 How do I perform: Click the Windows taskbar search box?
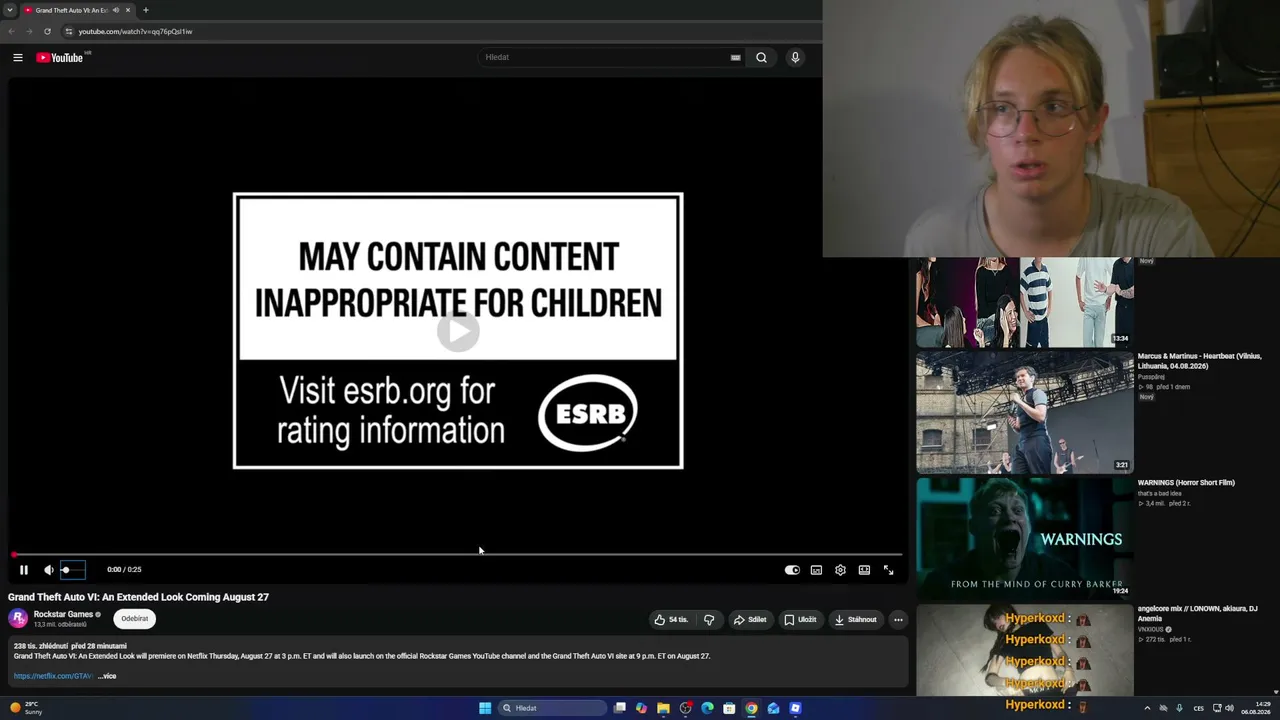[553, 708]
